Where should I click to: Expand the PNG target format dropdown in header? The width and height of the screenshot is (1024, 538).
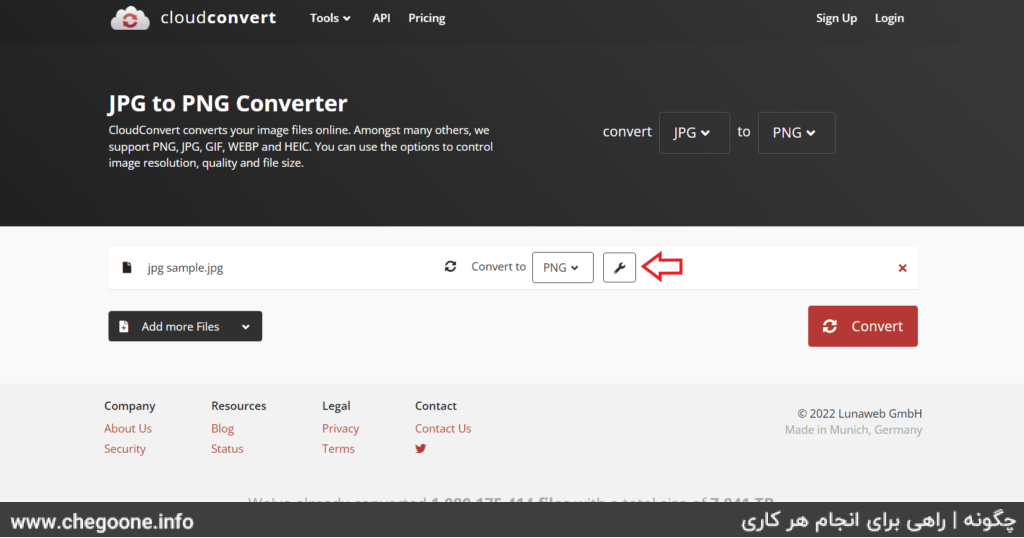pos(796,133)
